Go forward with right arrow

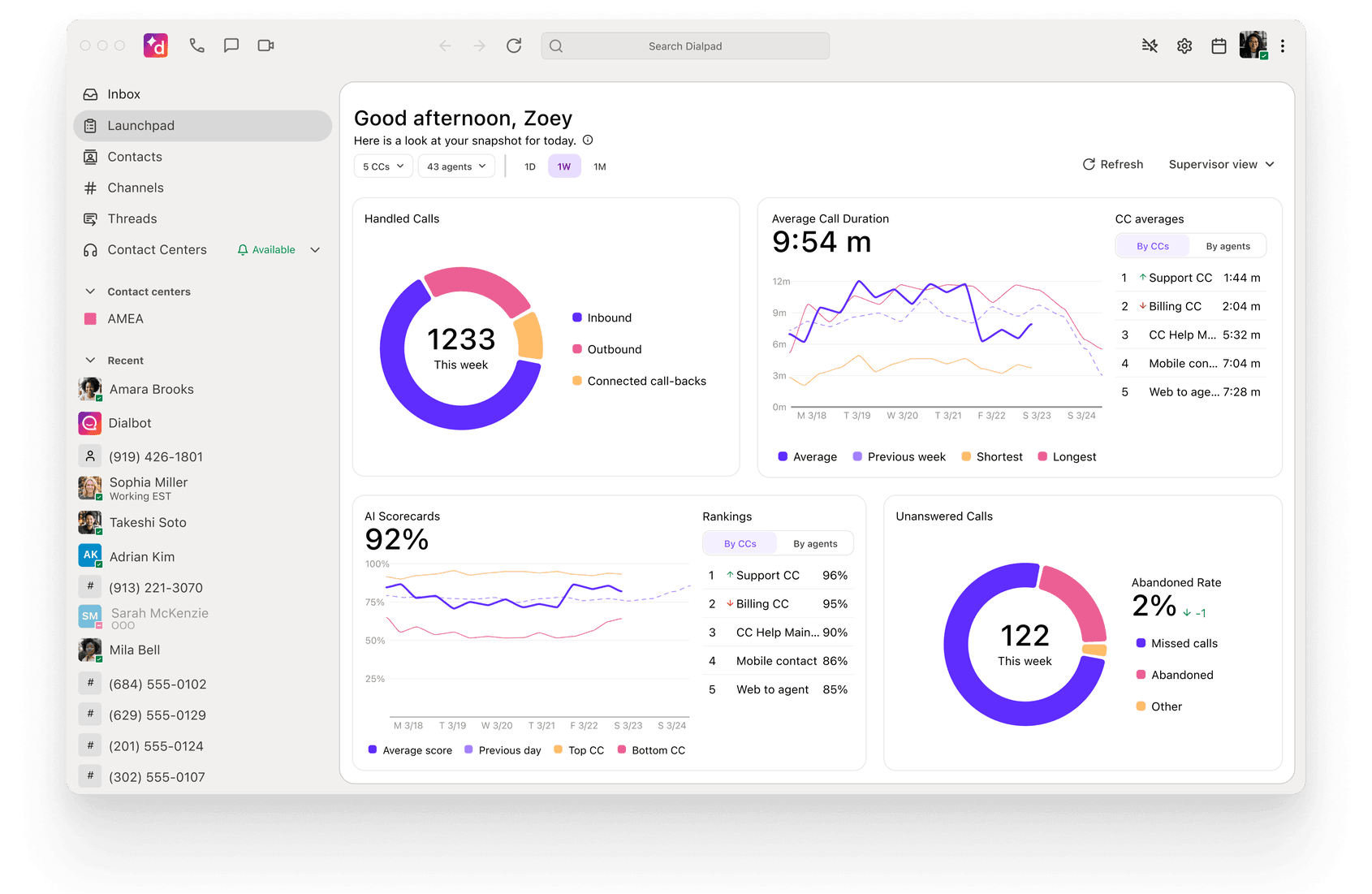click(x=480, y=46)
